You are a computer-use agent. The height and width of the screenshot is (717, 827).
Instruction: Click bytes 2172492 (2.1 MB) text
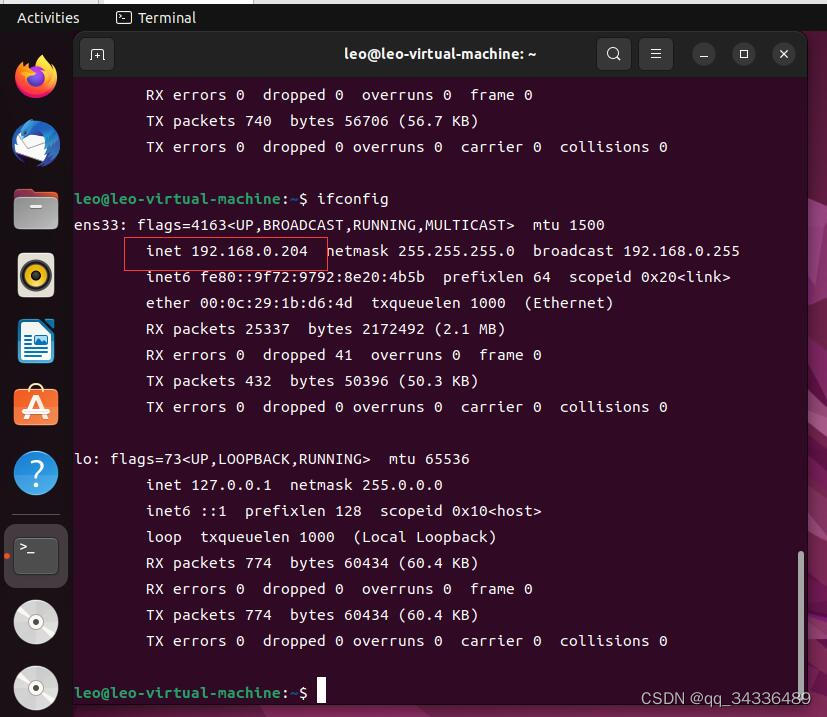(x=407, y=329)
